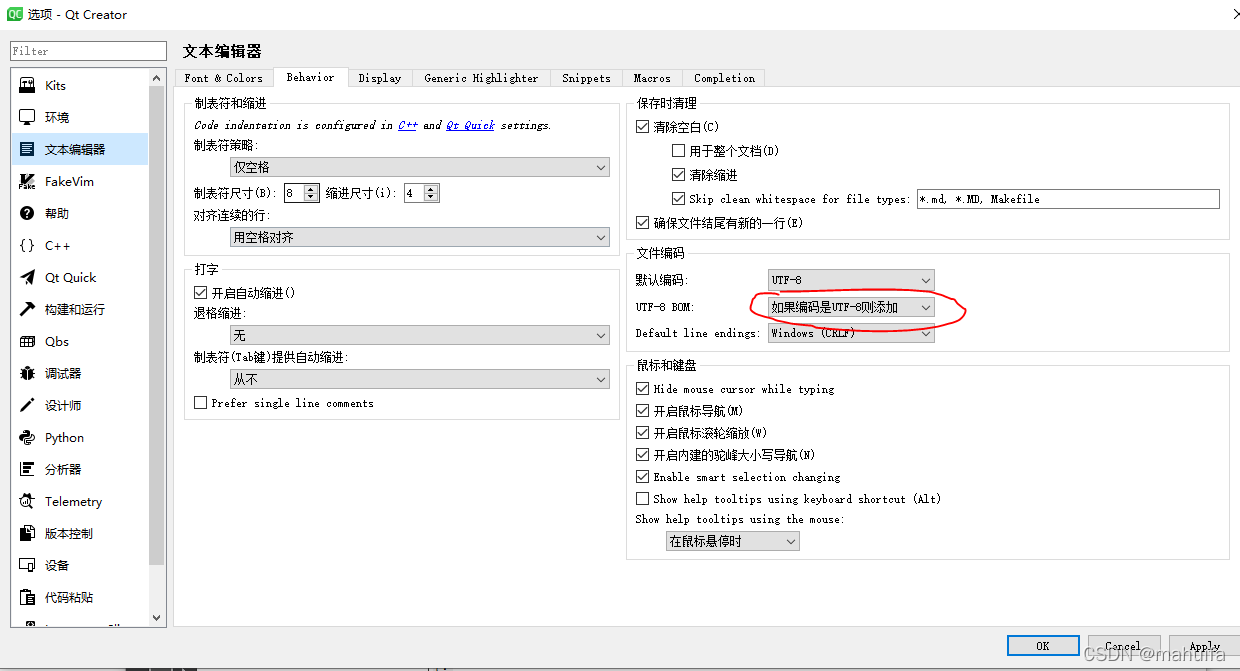
Task: Open the 对齐连续的行 dropdown showing 用空格对齐
Action: [x=420, y=237]
